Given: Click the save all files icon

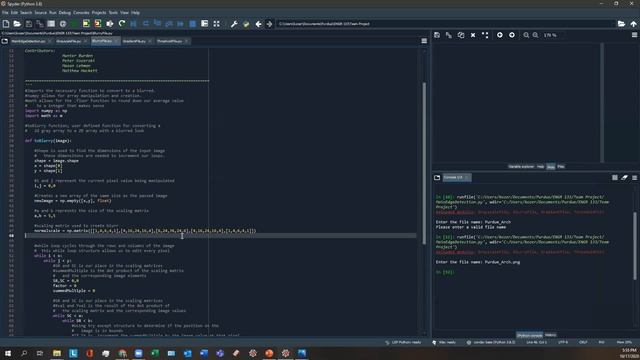Looking at the screenshot, I should tap(40, 24).
